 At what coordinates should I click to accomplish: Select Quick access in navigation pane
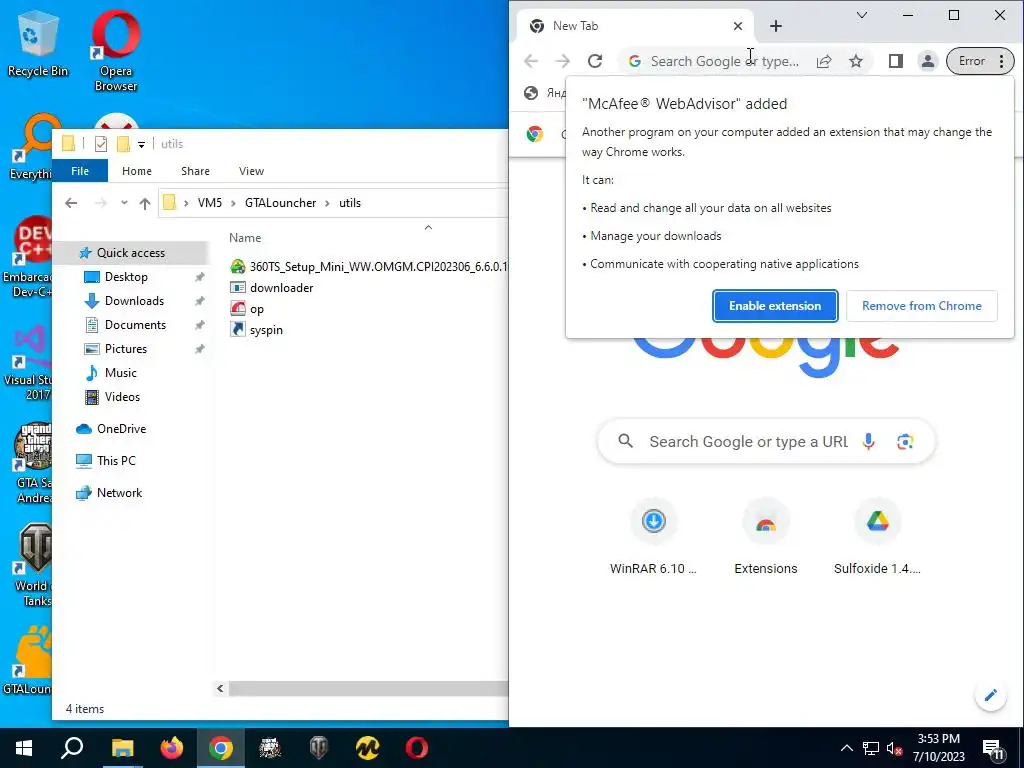[131, 253]
